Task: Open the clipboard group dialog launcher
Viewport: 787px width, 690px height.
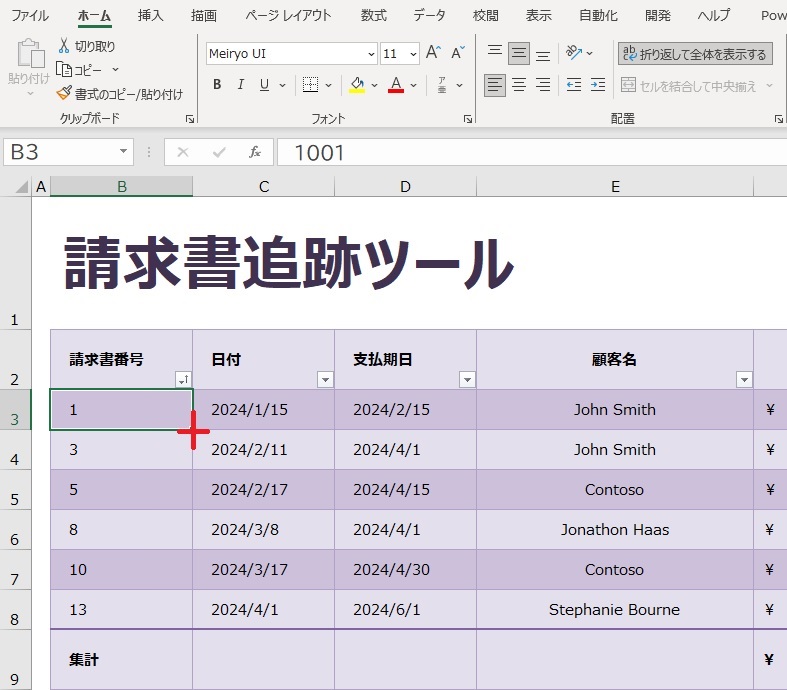Action: click(190, 119)
